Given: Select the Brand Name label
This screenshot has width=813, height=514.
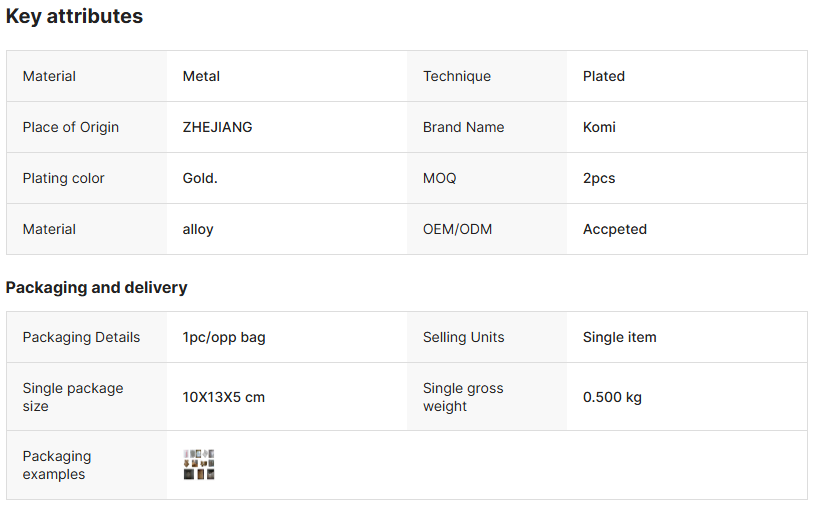Looking at the screenshot, I should tap(463, 127).
